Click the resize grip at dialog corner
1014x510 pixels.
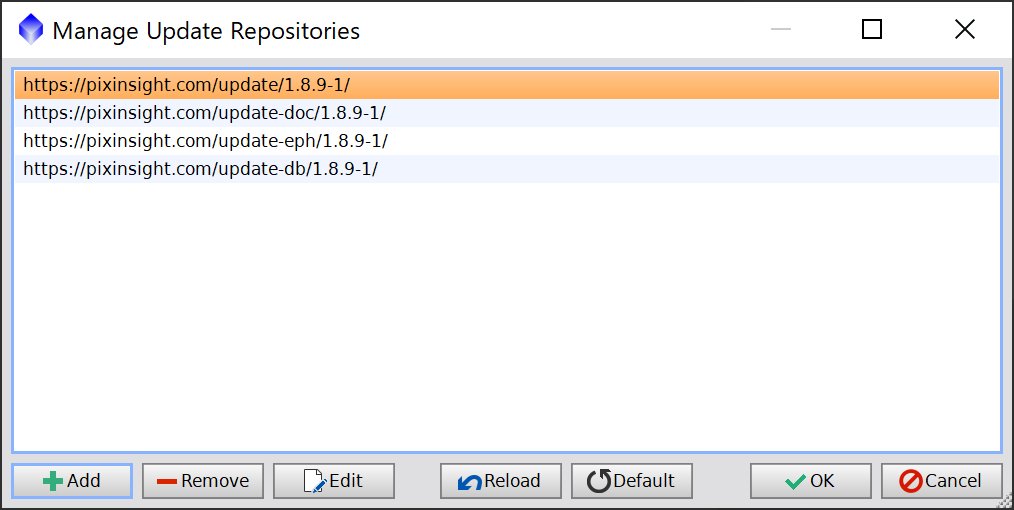tap(1006, 502)
